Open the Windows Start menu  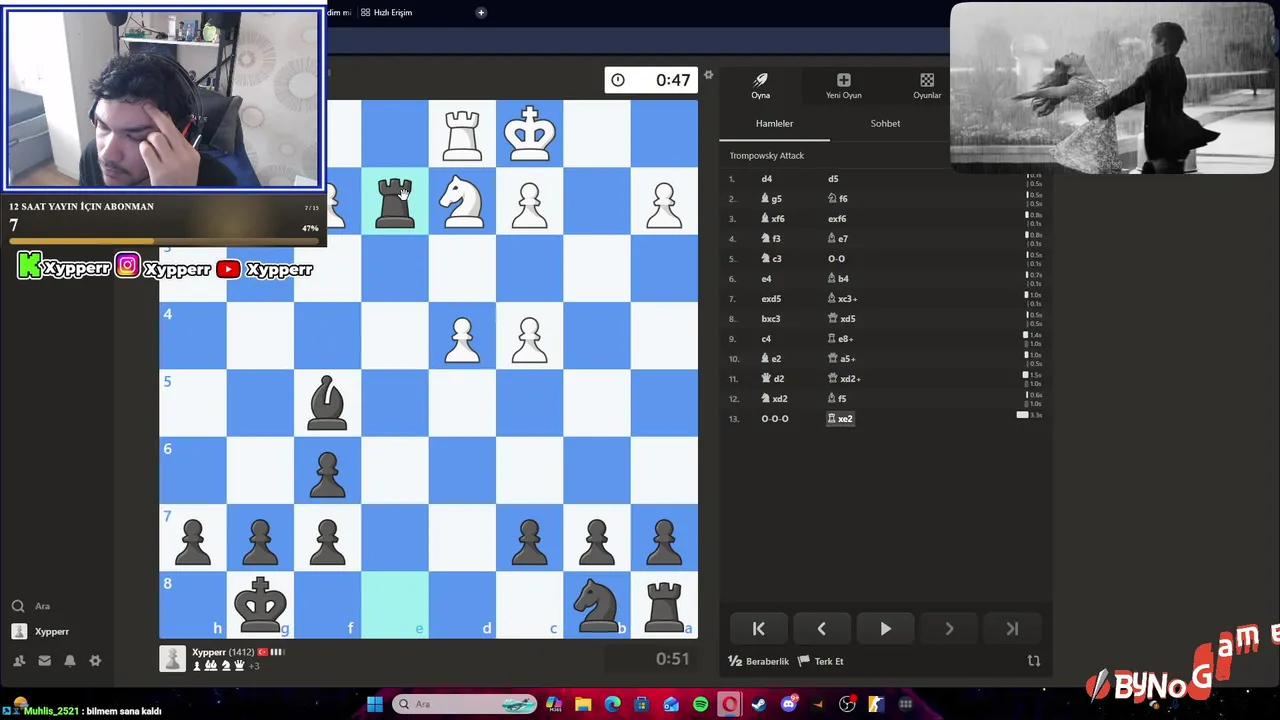(375, 705)
